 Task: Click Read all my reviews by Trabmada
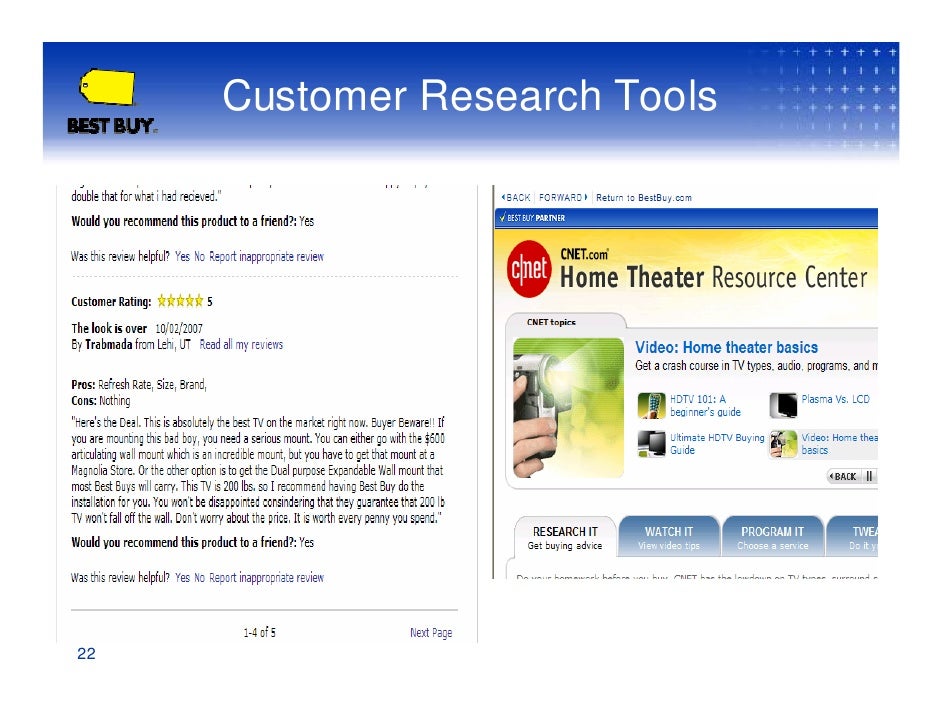(x=241, y=344)
